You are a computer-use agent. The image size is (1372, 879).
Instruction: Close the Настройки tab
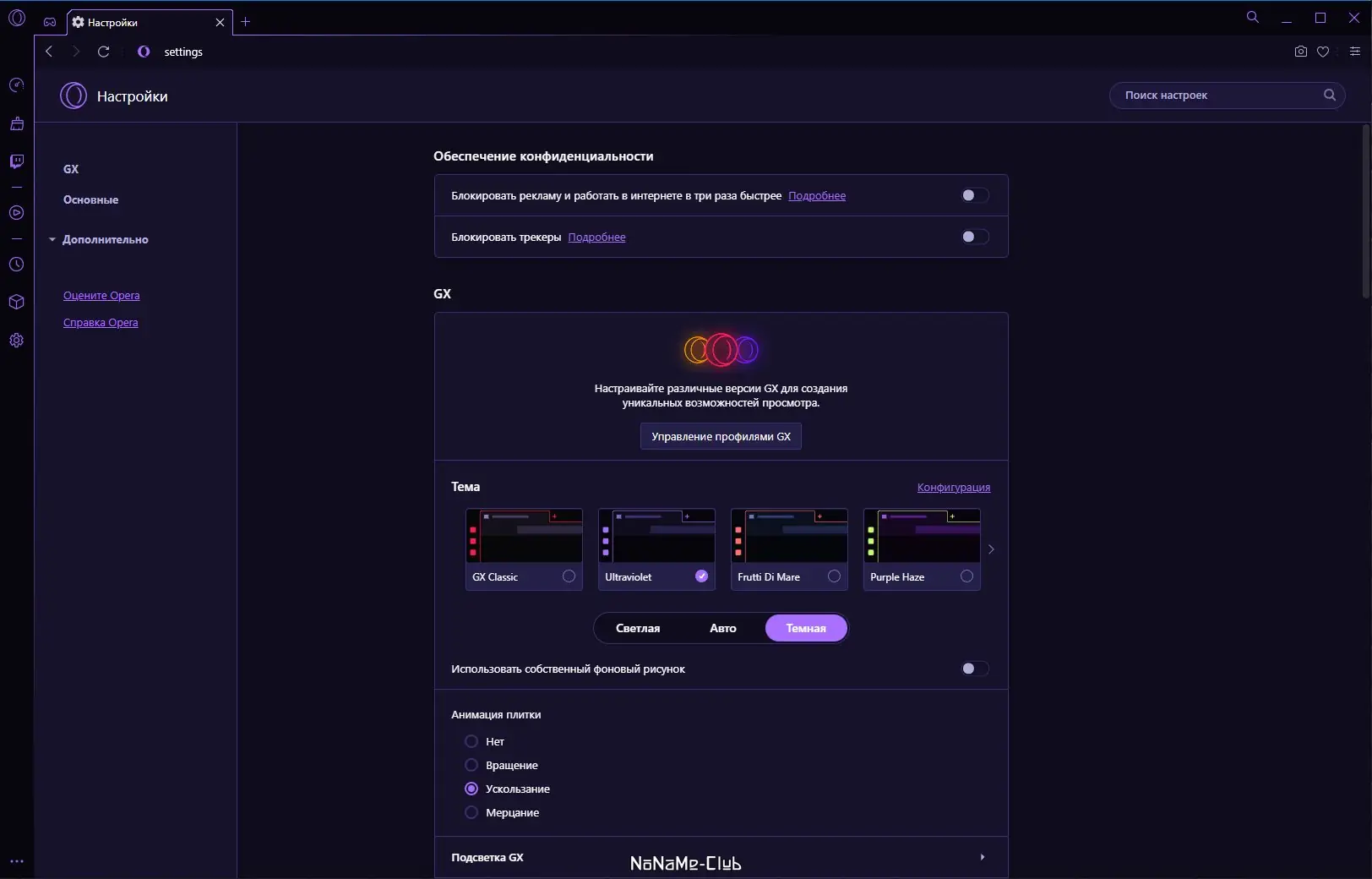pos(220,22)
